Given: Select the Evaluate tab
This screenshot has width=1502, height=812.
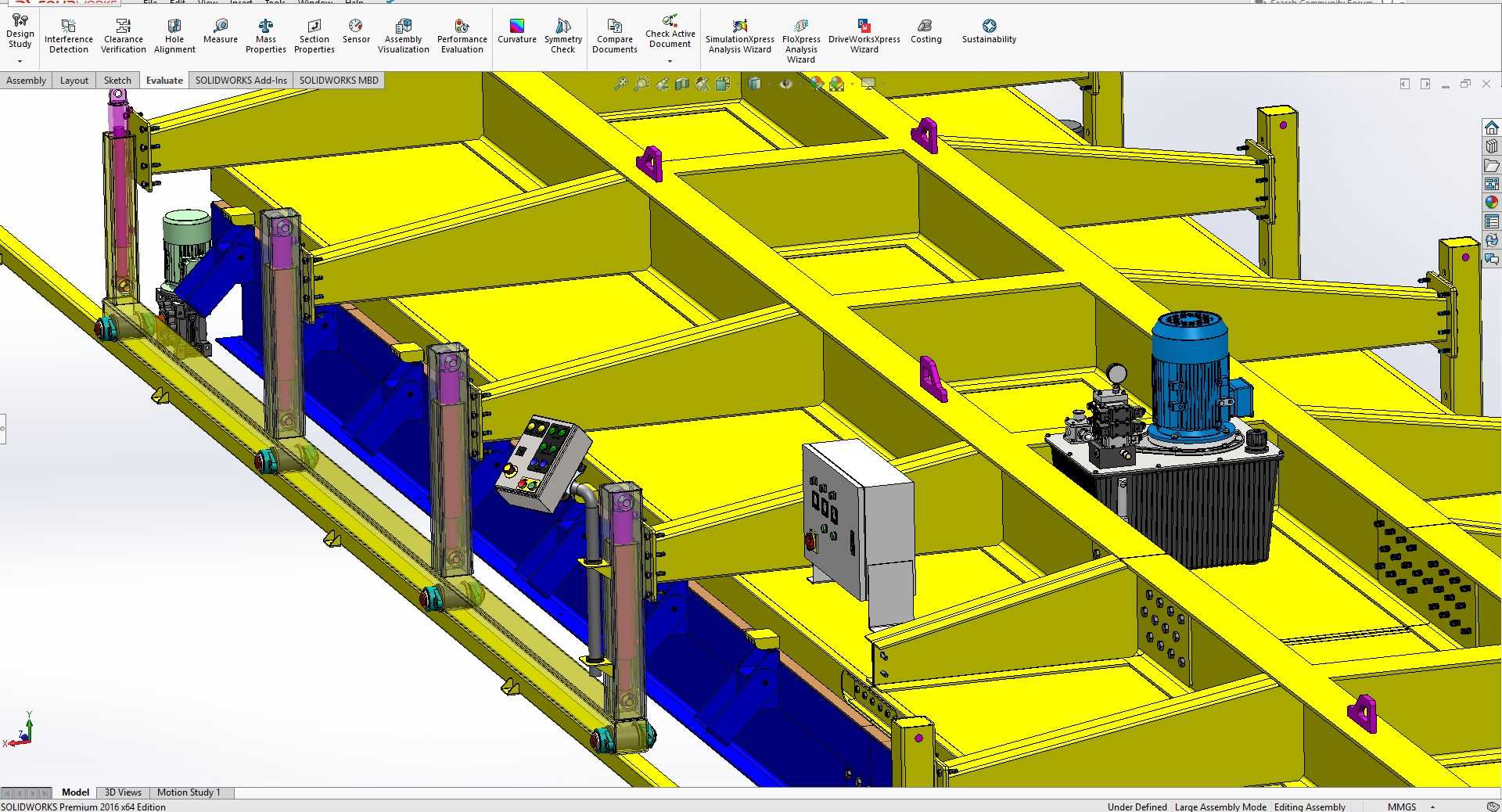Looking at the screenshot, I should 164,81.
